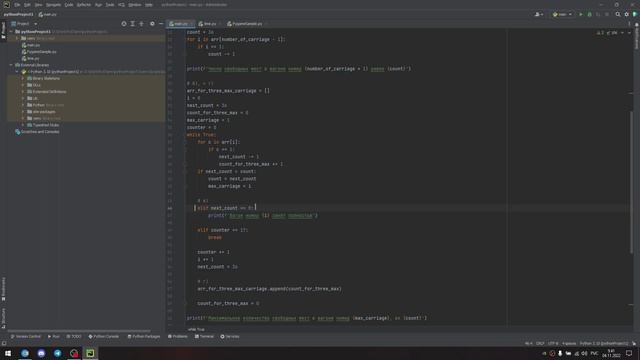
Task: Open the JetBrains toolbox icon at toolbar end
Action: 635,14
